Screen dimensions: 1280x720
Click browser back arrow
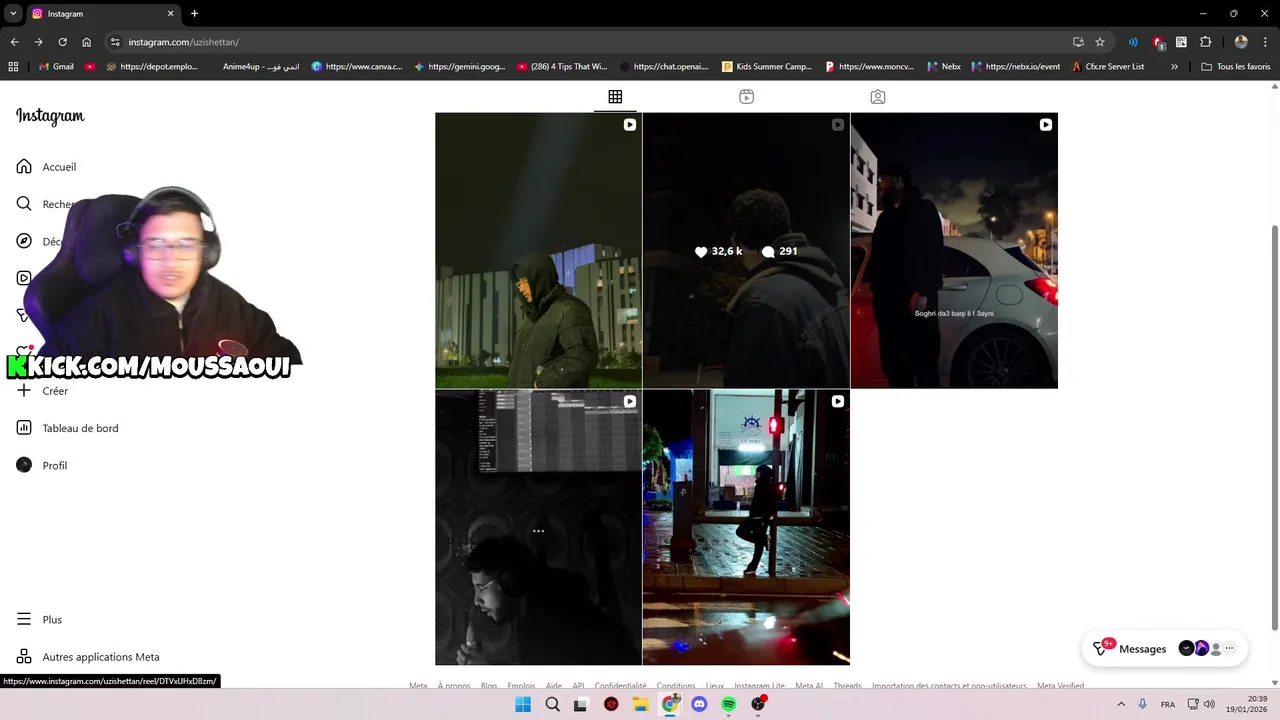[14, 42]
